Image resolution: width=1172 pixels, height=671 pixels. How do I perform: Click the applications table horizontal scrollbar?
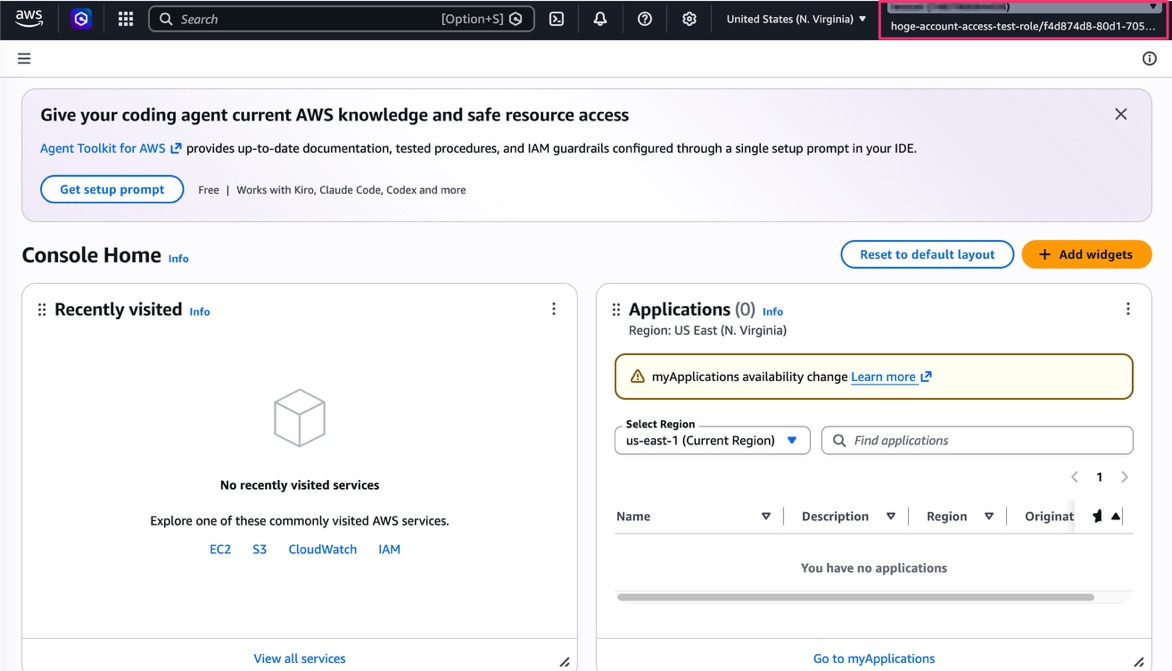point(855,597)
